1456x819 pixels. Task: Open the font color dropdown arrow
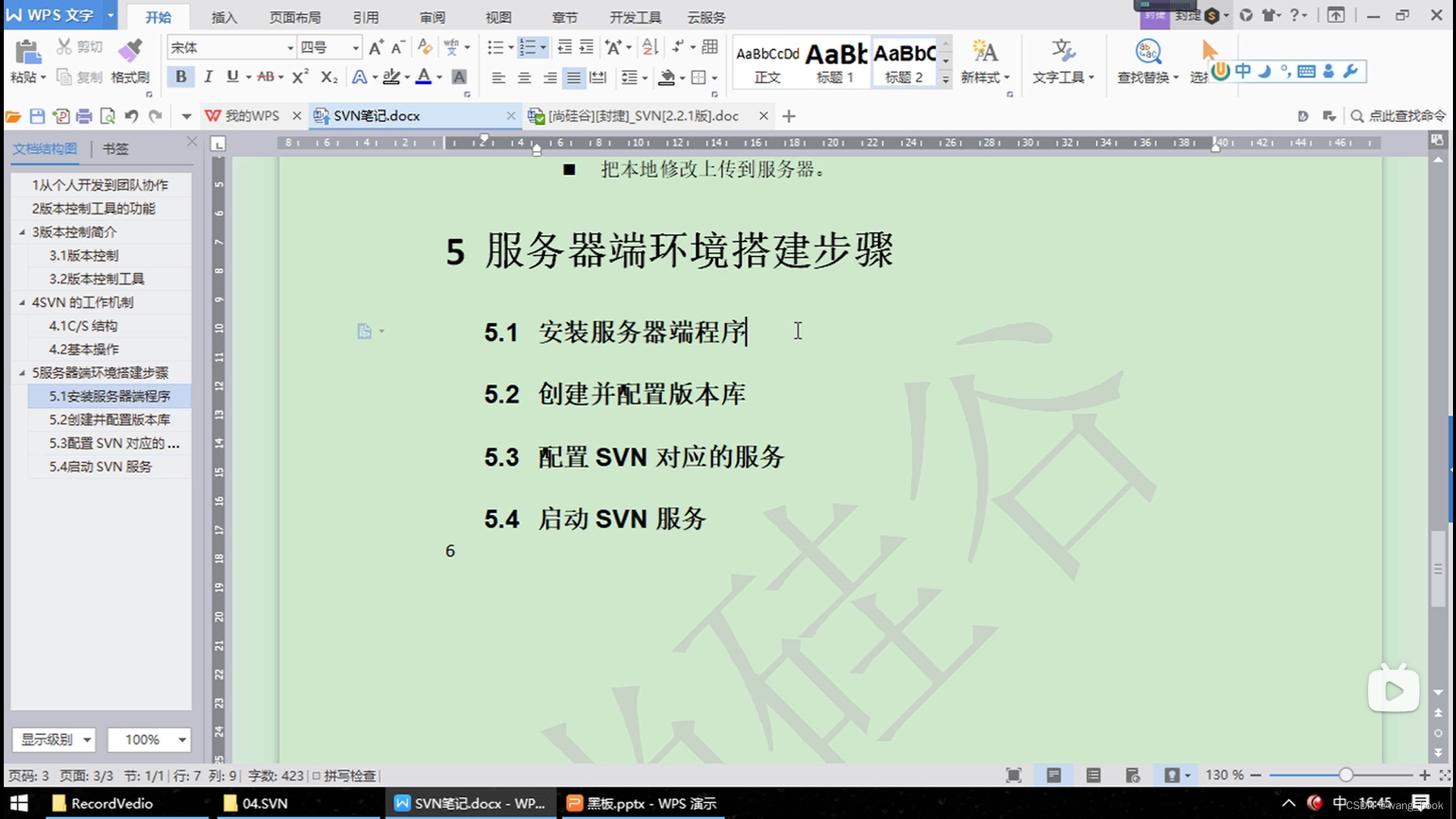(x=438, y=76)
